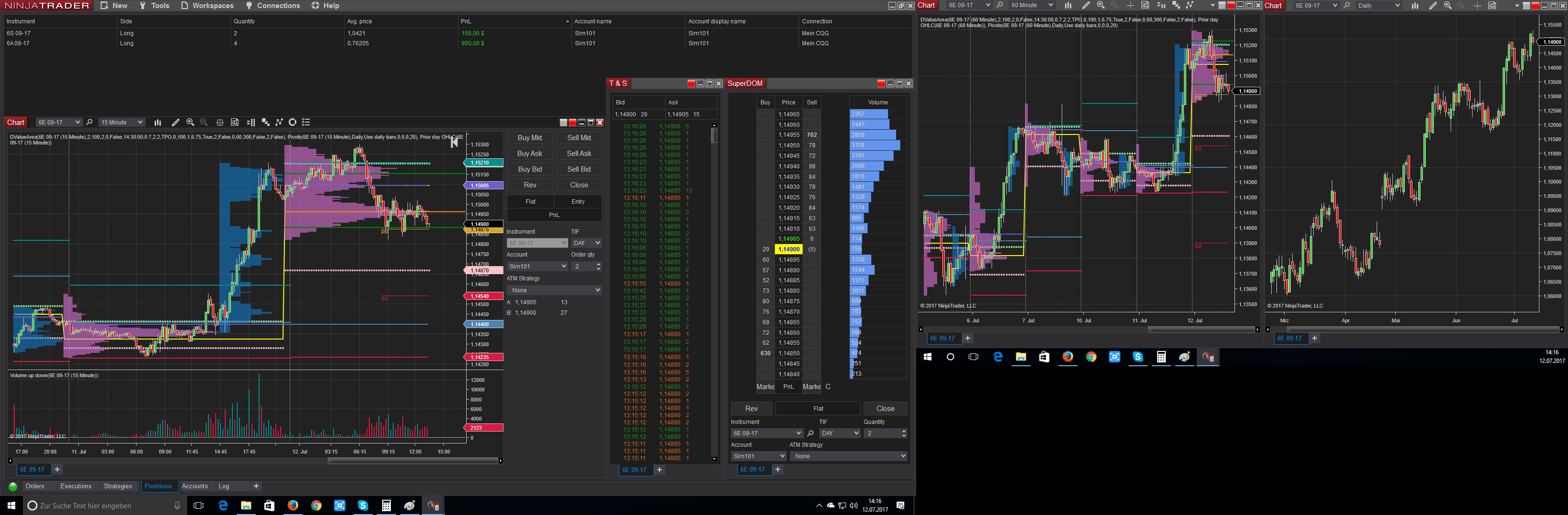Open SuperDOM ATM Strategy None dropdown

click(x=850, y=456)
